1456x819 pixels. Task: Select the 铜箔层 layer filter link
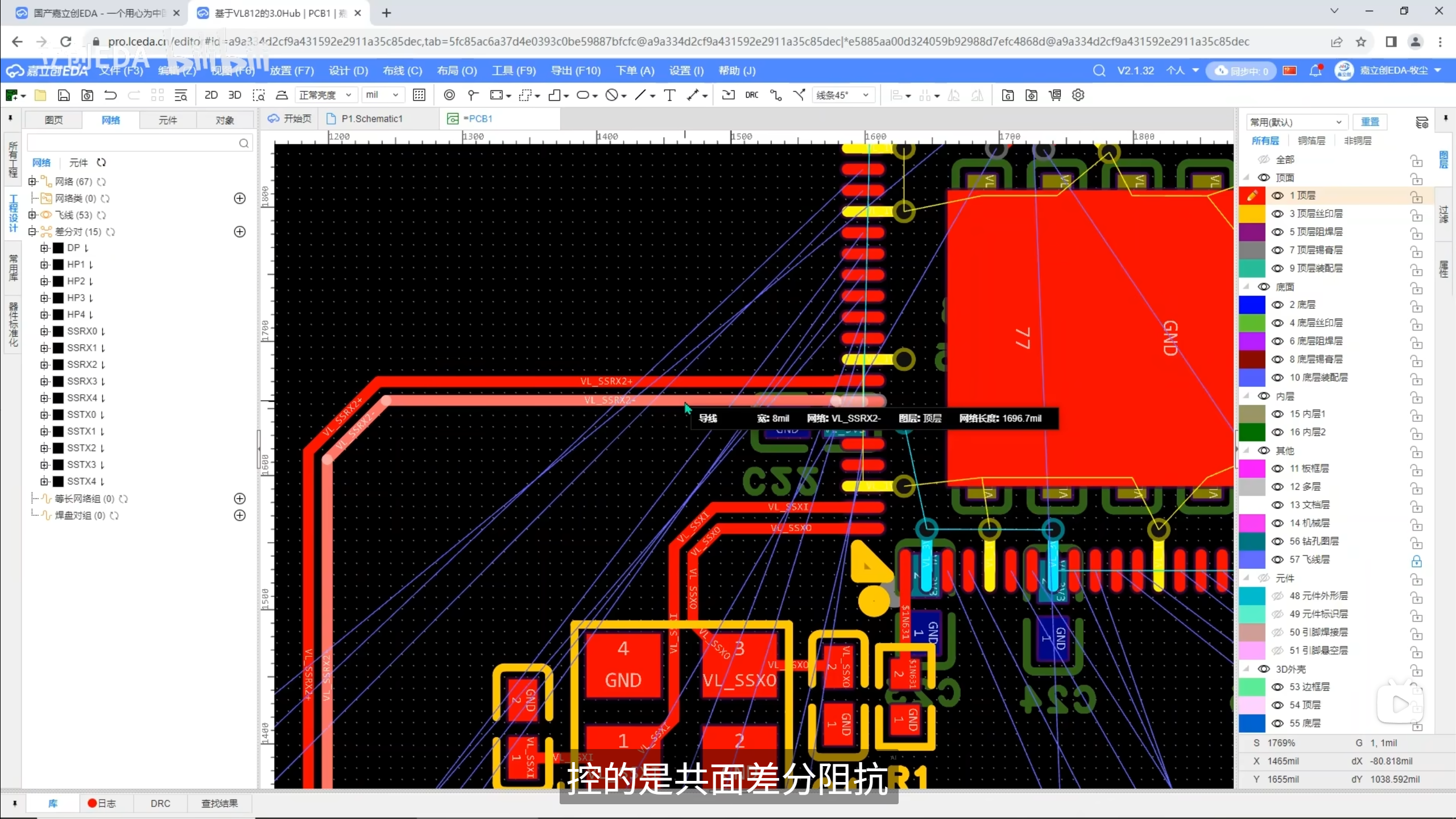pos(1311,140)
